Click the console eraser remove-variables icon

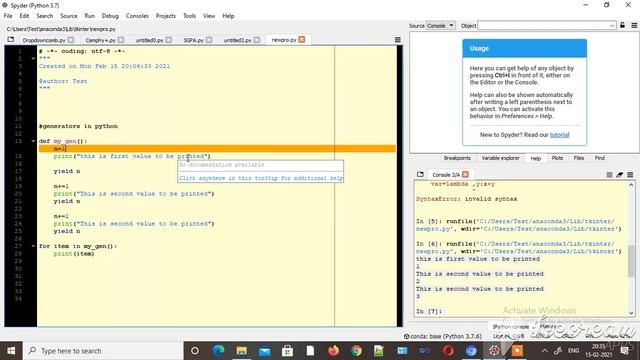tap(620, 175)
